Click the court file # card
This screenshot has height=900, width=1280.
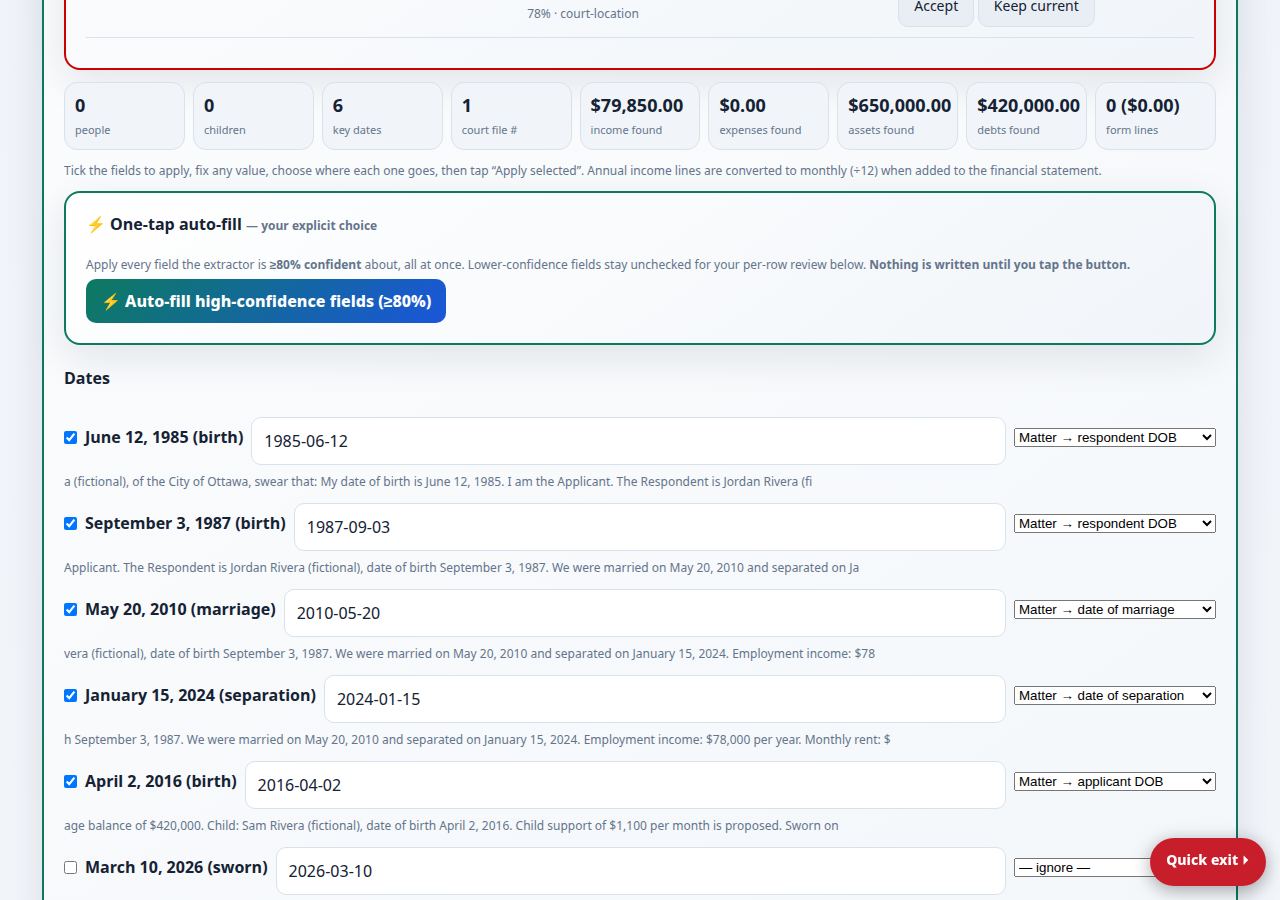[511, 116]
